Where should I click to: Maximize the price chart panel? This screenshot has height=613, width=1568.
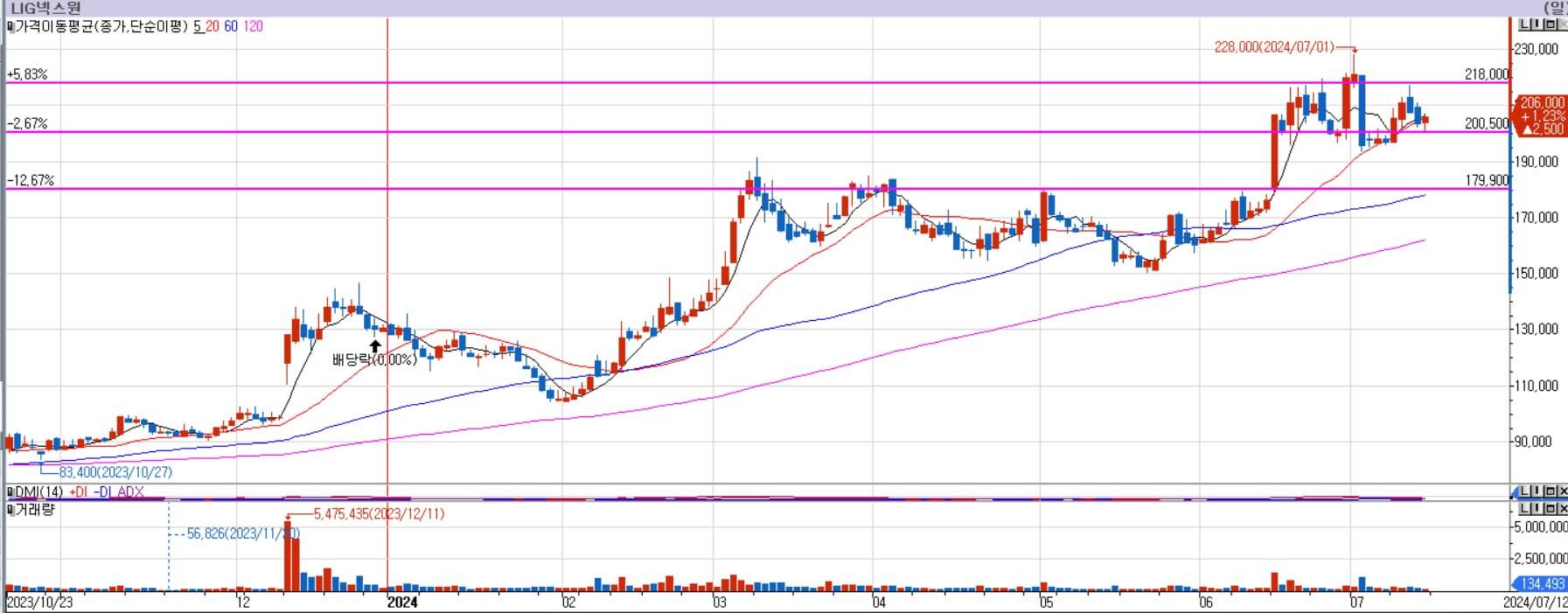[1551, 24]
